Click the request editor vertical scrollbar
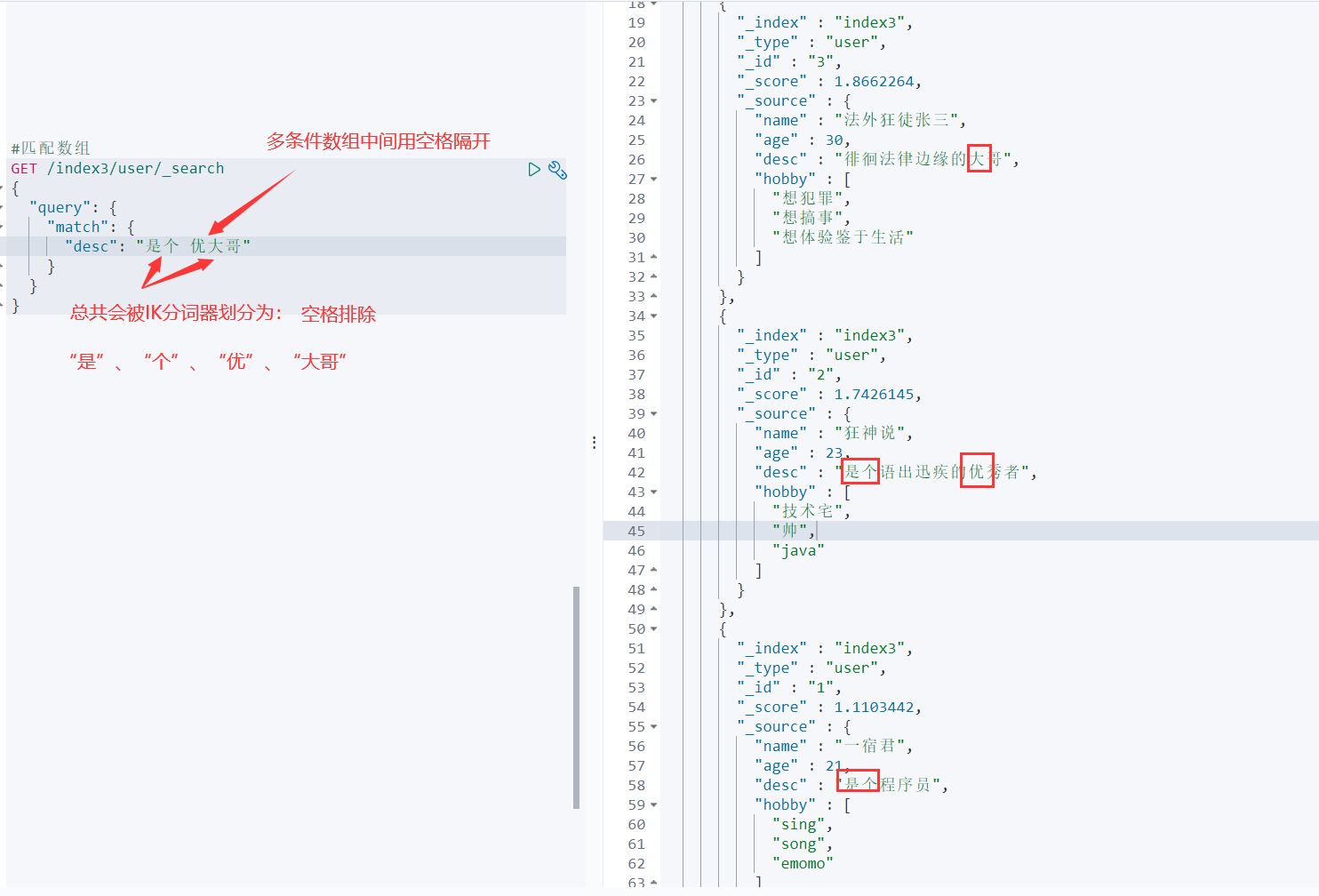Image resolution: width=1319 pixels, height=896 pixels. 577,698
